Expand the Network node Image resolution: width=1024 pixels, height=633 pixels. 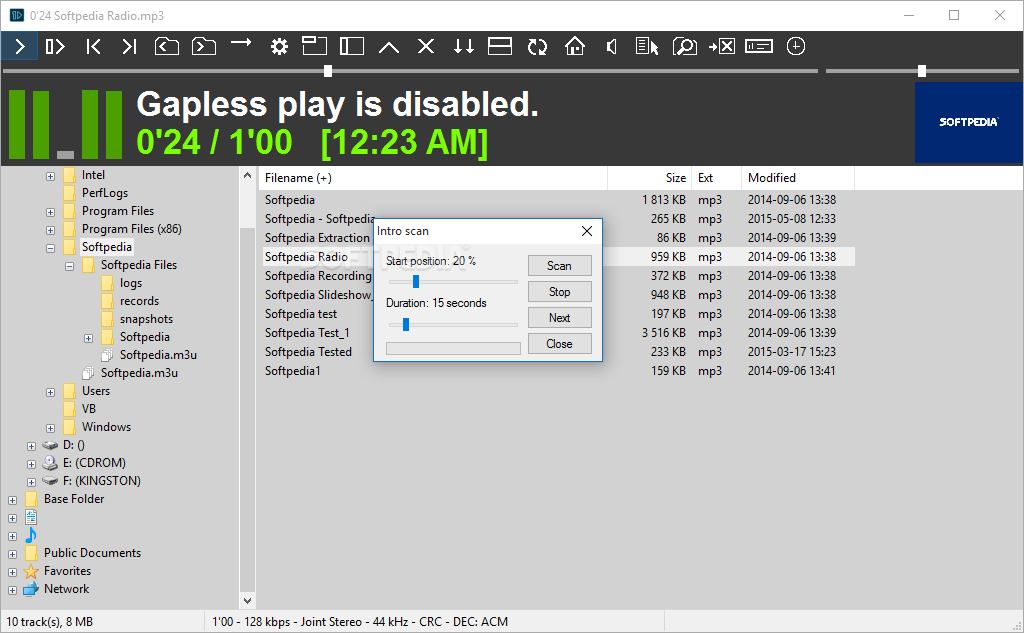(12, 591)
